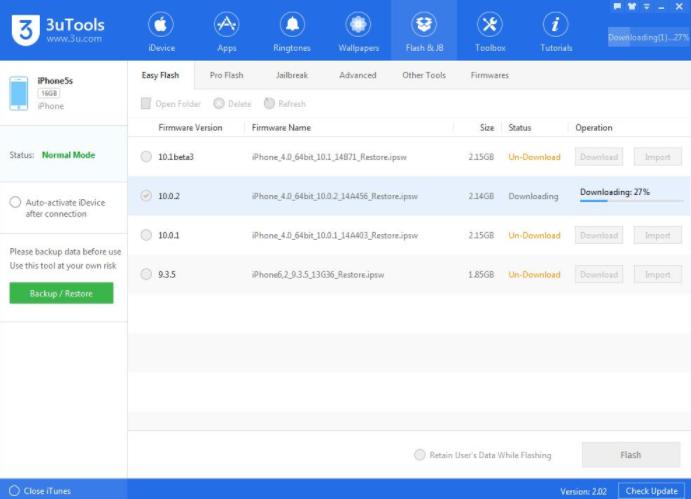Enable Auto-activate iDevice after connection
Image resolution: width=691 pixels, height=499 pixels.
click(15, 202)
